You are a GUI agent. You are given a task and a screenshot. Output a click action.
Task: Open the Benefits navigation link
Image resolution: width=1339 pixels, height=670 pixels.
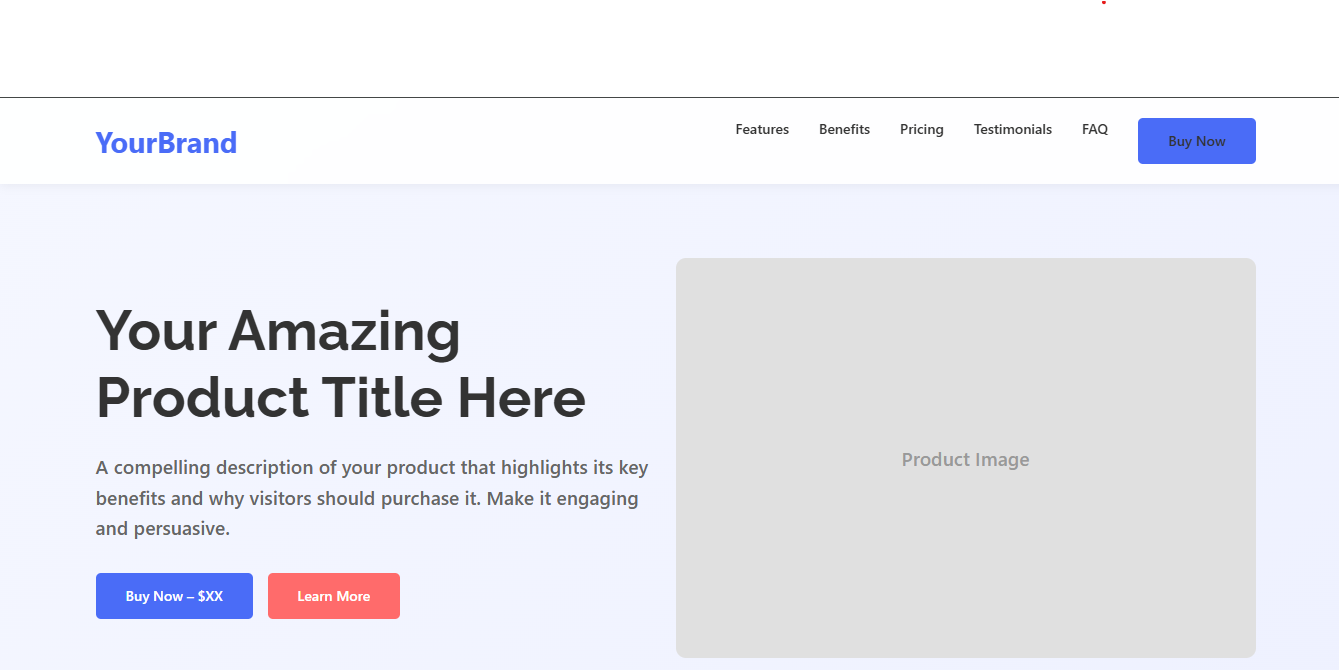click(x=843, y=129)
